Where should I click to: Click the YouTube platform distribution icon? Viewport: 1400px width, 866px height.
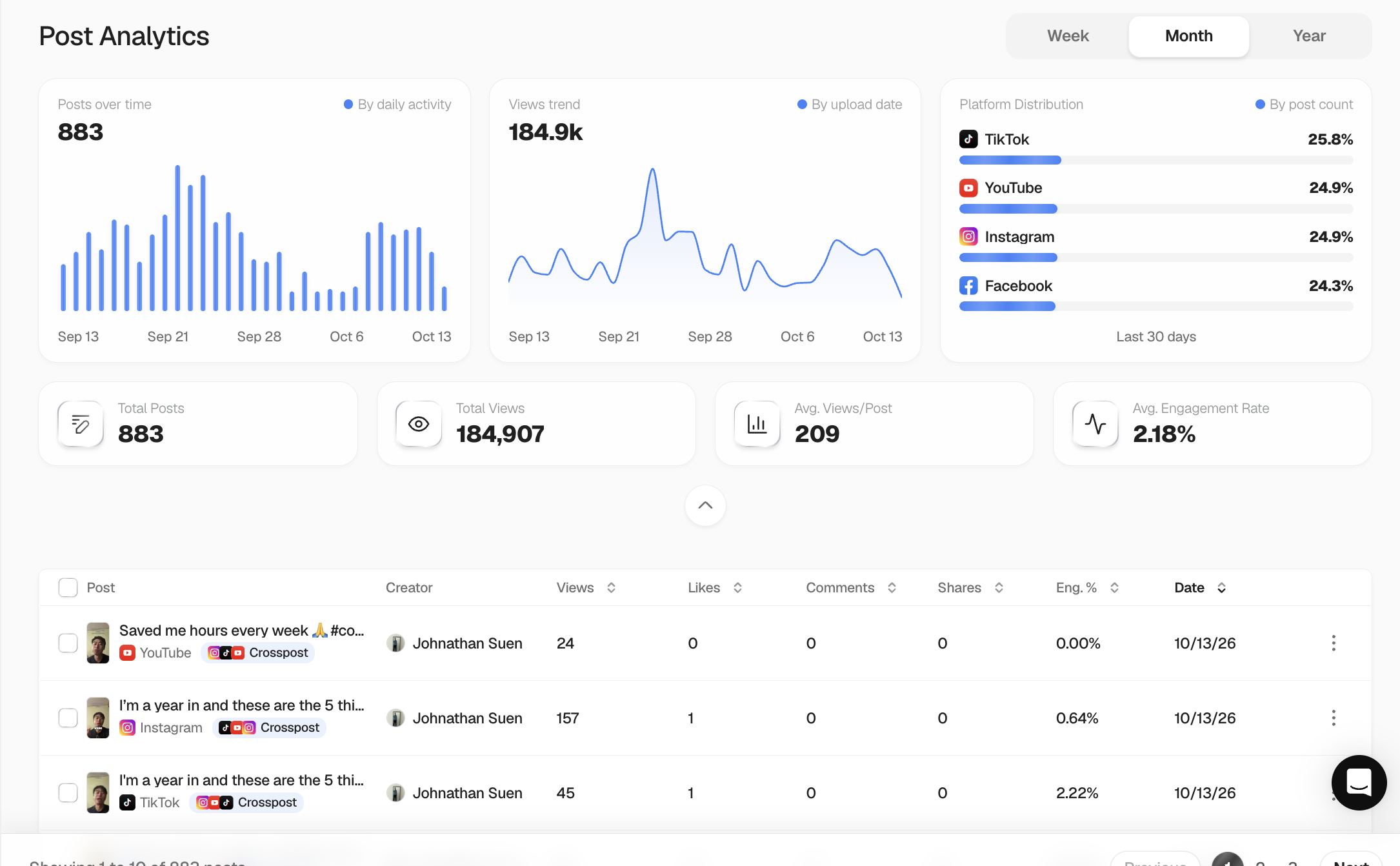pyautogui.click(x=968, y=188)
